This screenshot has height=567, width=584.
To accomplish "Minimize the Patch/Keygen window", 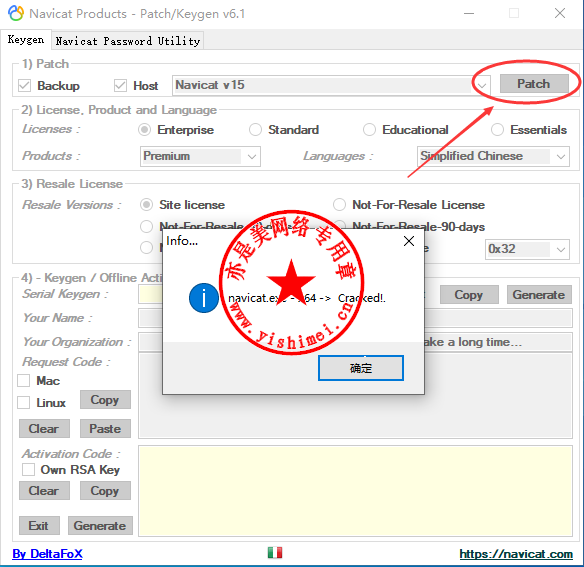I will 469,13.
